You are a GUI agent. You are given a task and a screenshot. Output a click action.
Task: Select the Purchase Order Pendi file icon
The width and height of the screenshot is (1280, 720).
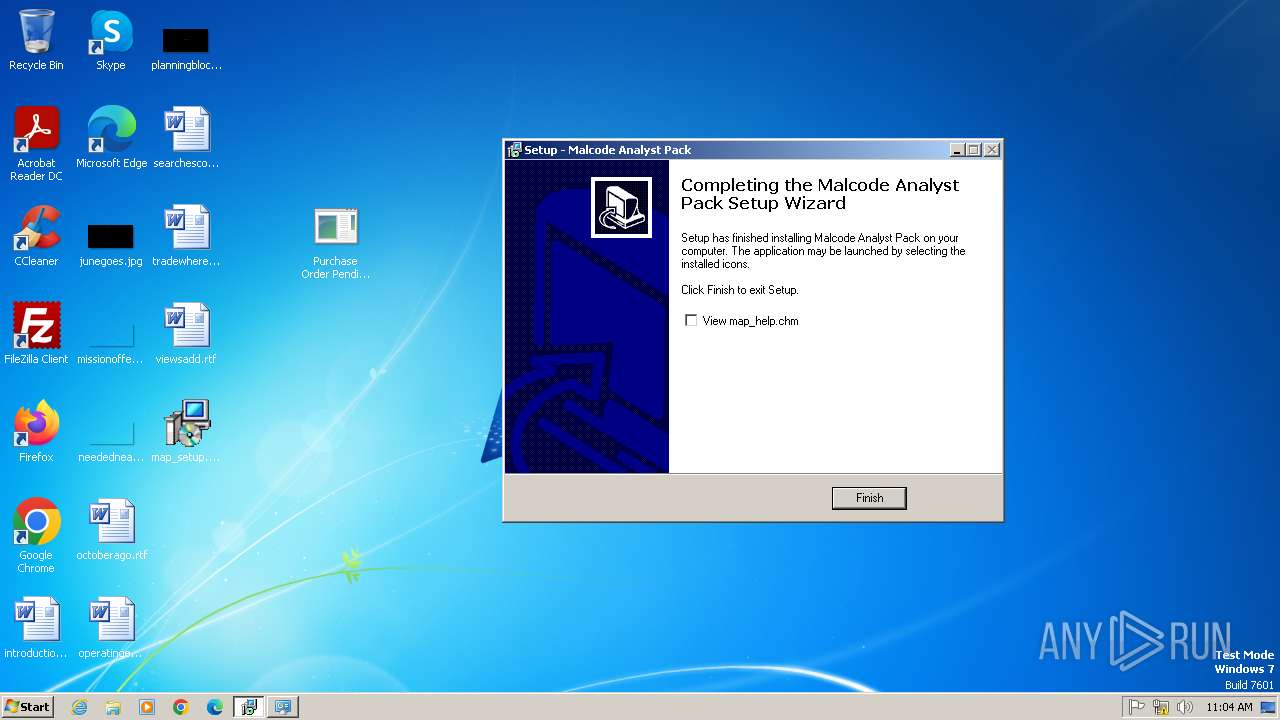click(335, 243)
